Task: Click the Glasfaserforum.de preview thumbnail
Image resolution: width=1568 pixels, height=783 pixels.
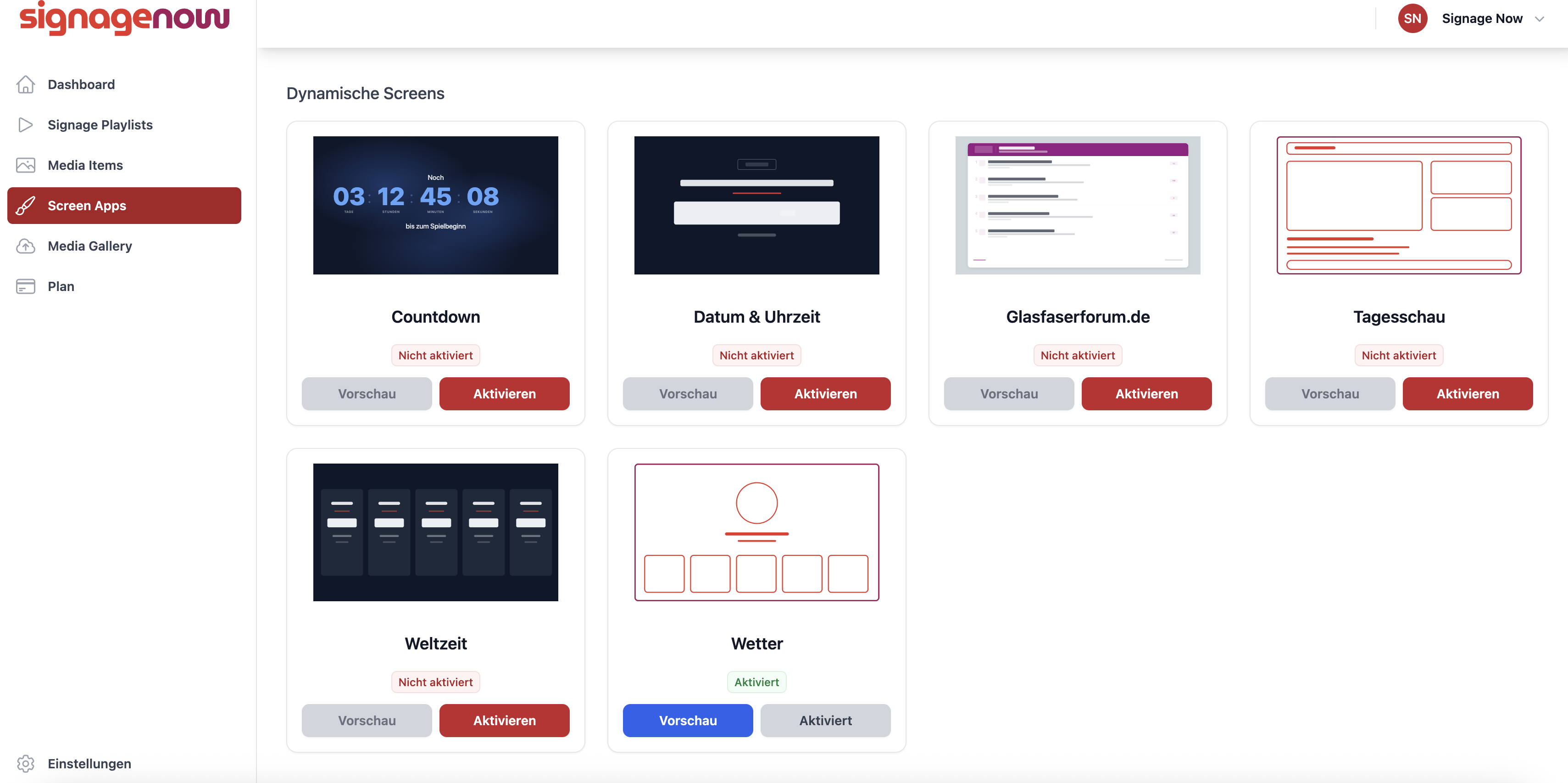Action: pos(1078,205)
